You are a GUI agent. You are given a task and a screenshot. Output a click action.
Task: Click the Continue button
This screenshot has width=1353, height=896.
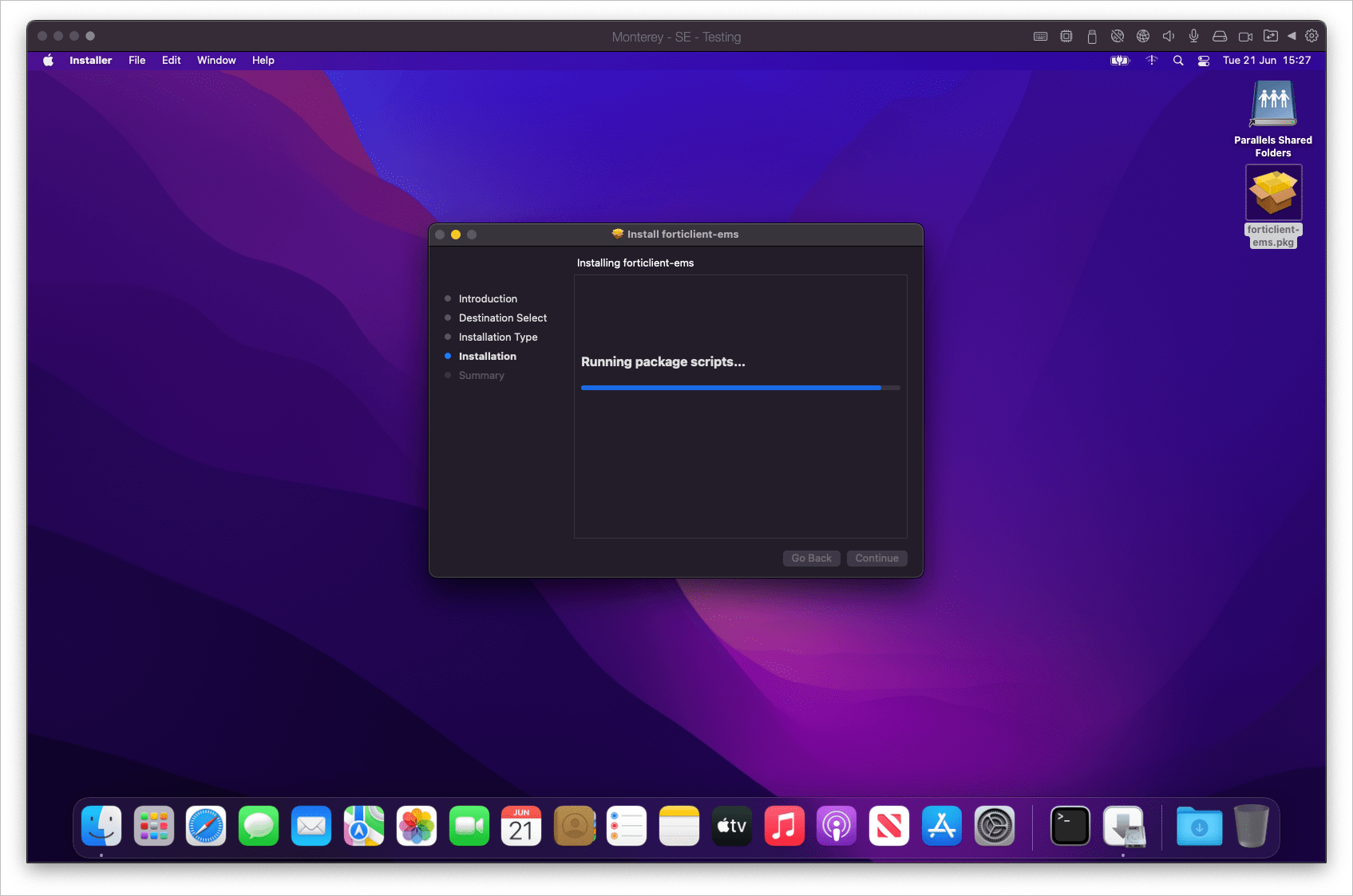click(x=876, y=559)
